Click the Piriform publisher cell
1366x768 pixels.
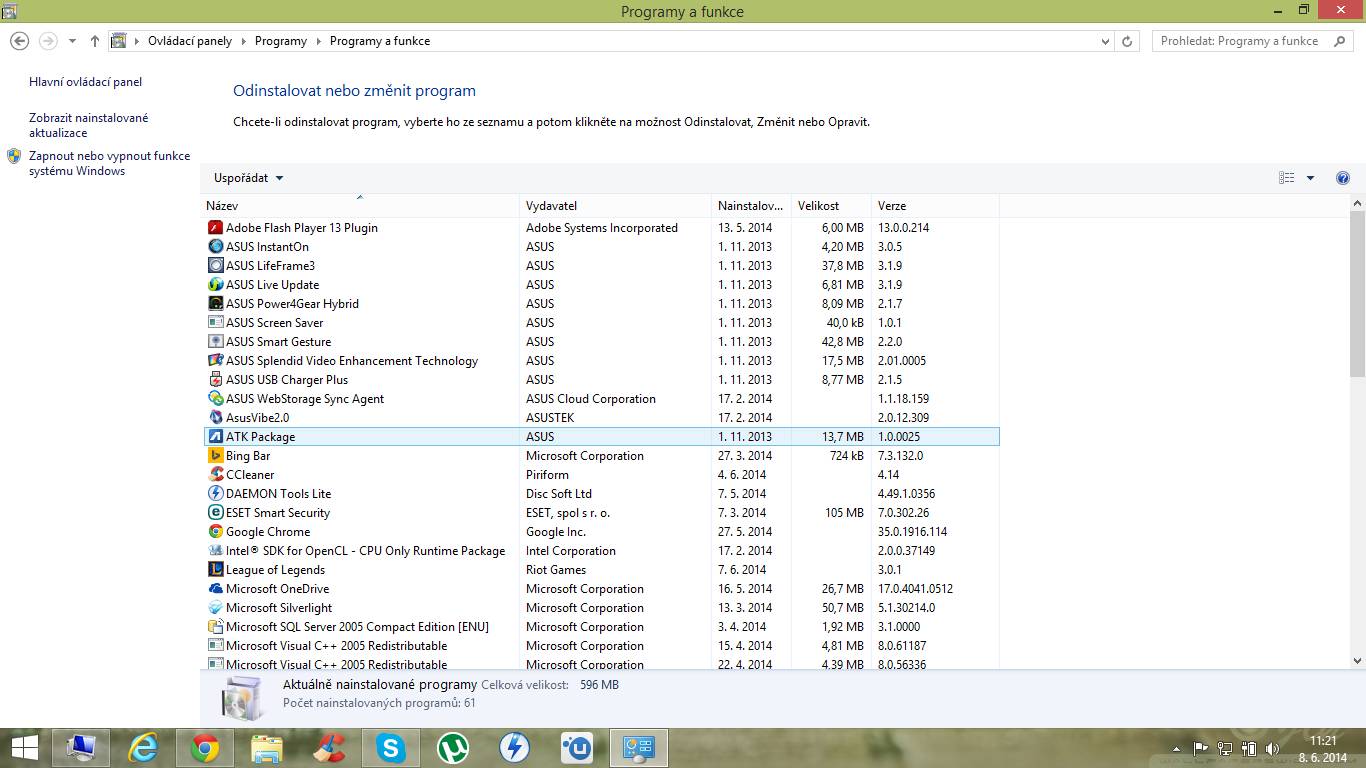(x=547, y=475)
